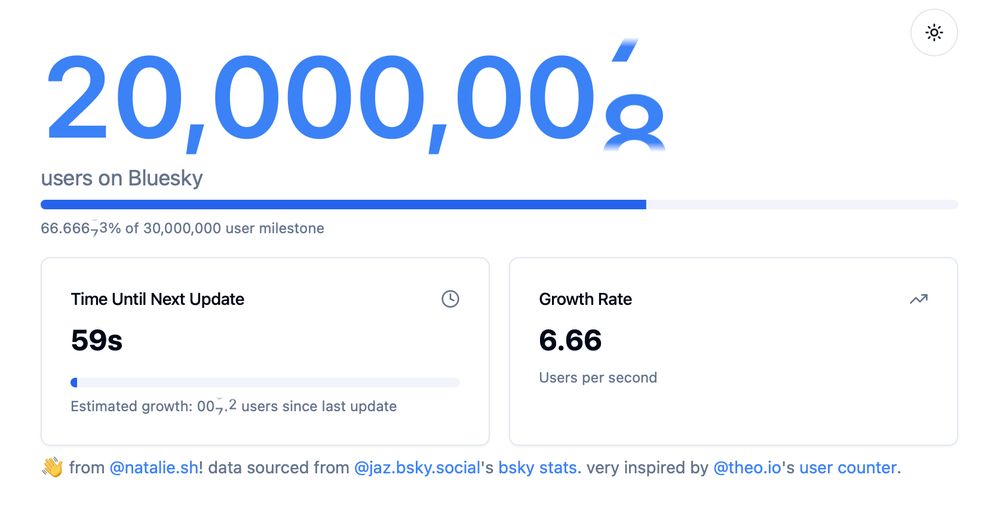
Task: Click the milestone percentage text
Action: (182, 228)
